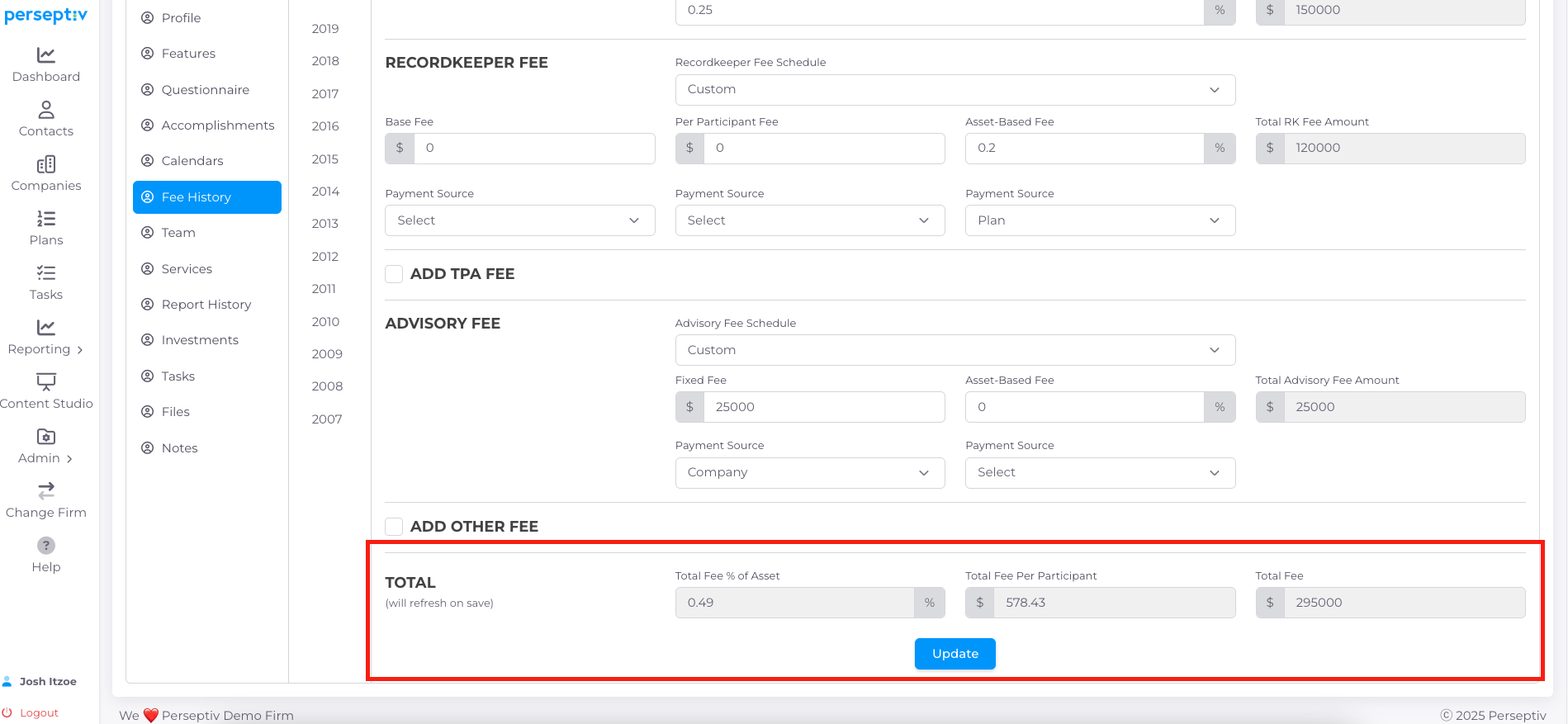Open Companies building icon
Screen dimensions: 1568x724
coord(46,164)
